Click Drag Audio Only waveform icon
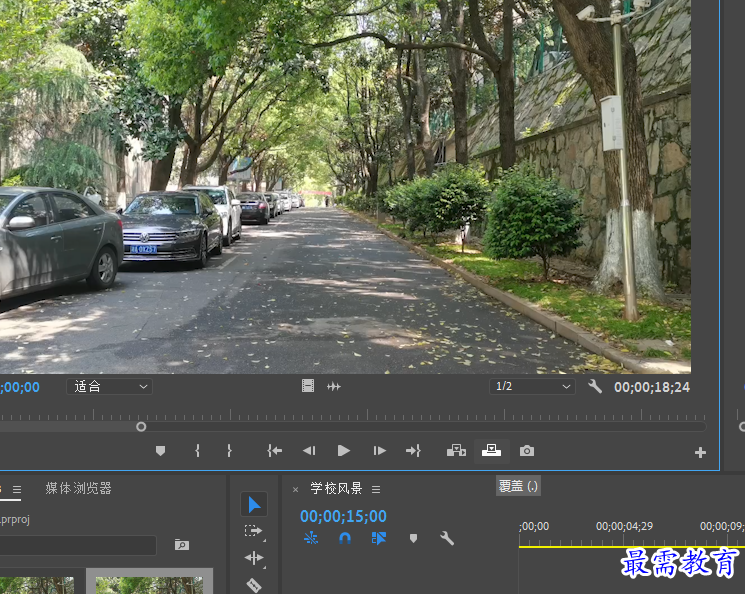This screenshot has width=745, height=594. 334,386
